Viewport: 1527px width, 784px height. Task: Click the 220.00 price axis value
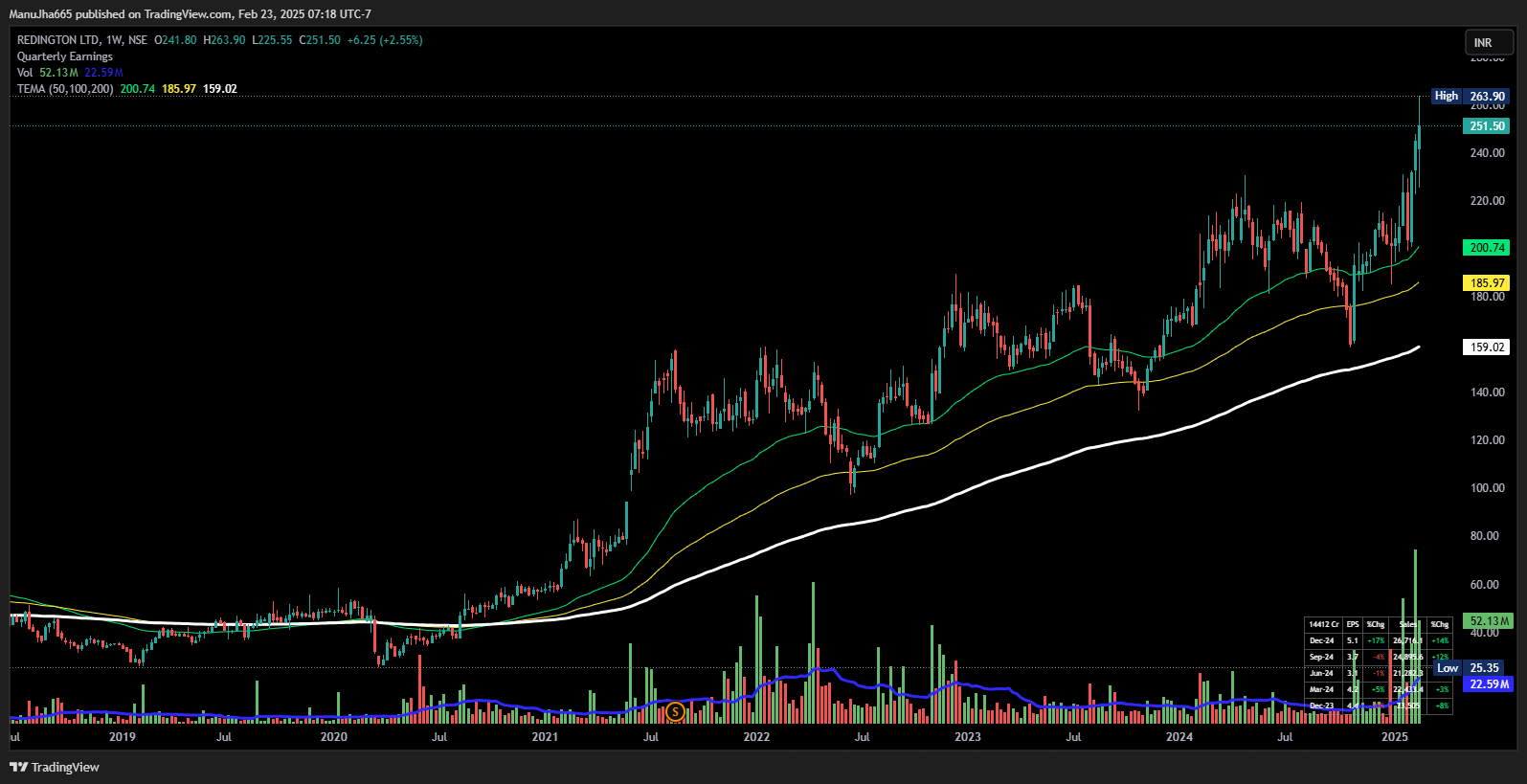click(x=1487, y=201)
